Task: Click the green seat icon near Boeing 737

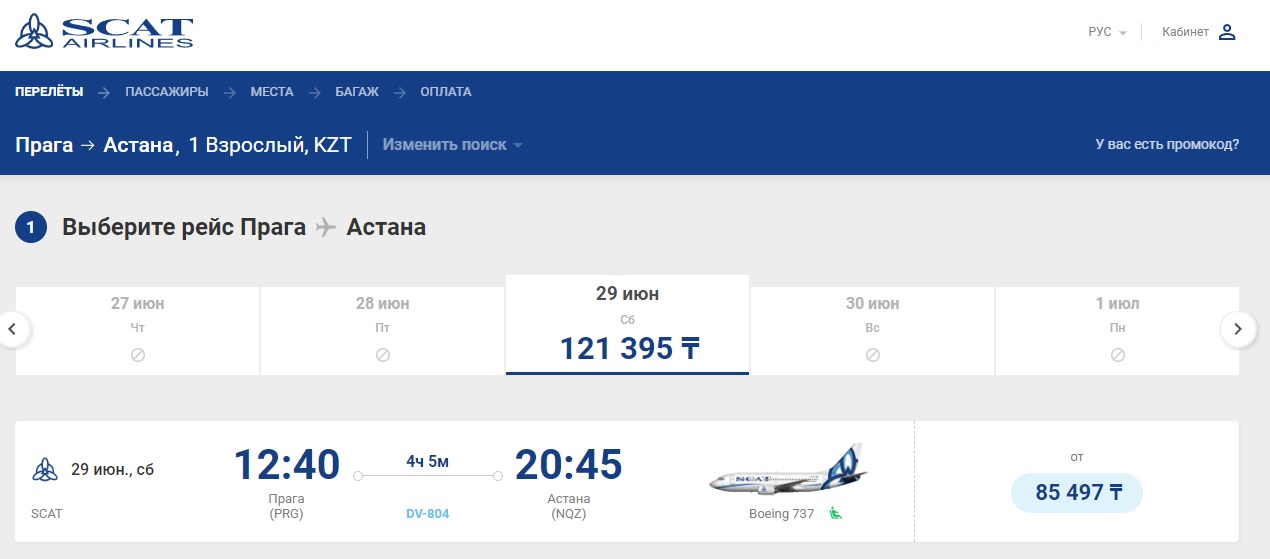Action: point(836,514)
